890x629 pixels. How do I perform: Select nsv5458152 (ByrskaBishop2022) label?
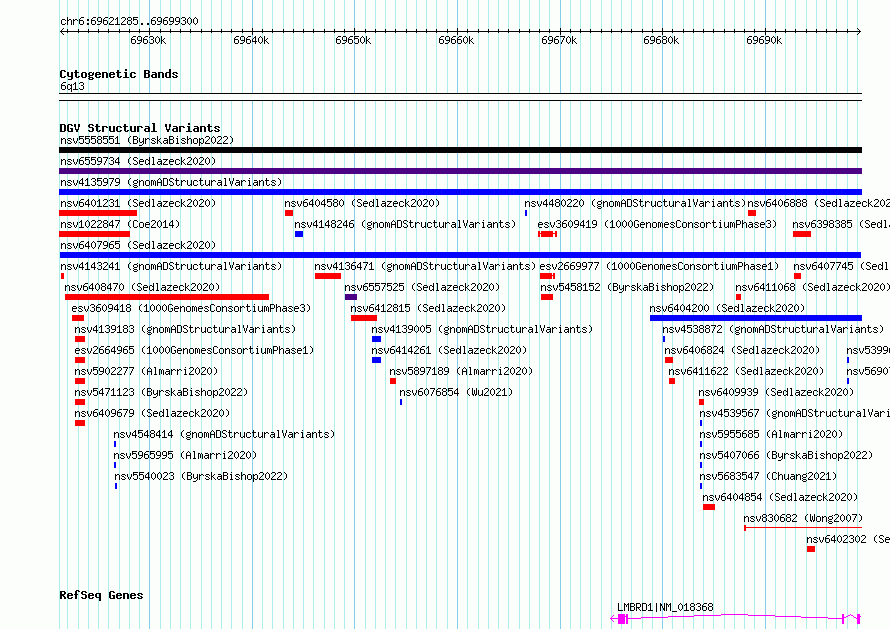tap(627, 287)
